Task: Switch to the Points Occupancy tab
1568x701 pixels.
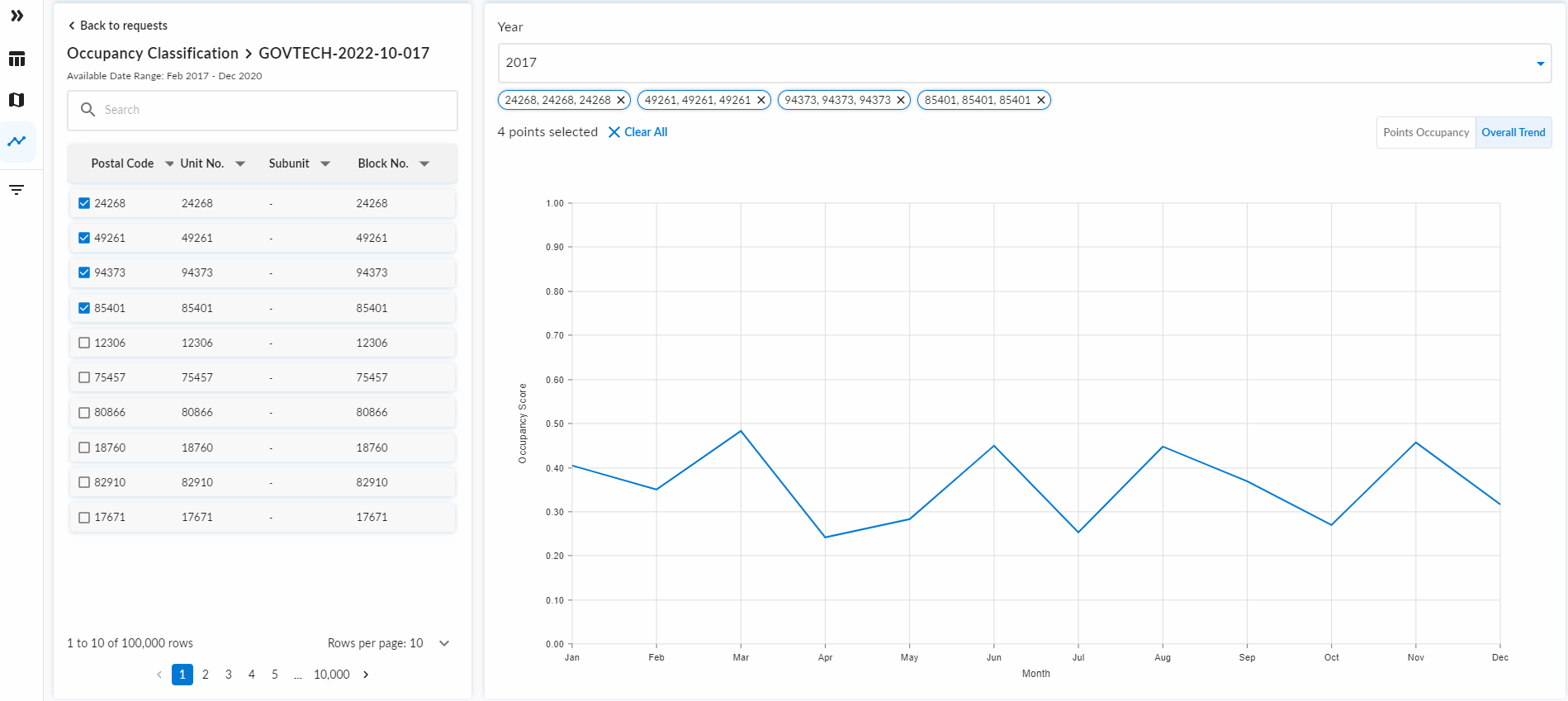Action: coord(1426,132)
